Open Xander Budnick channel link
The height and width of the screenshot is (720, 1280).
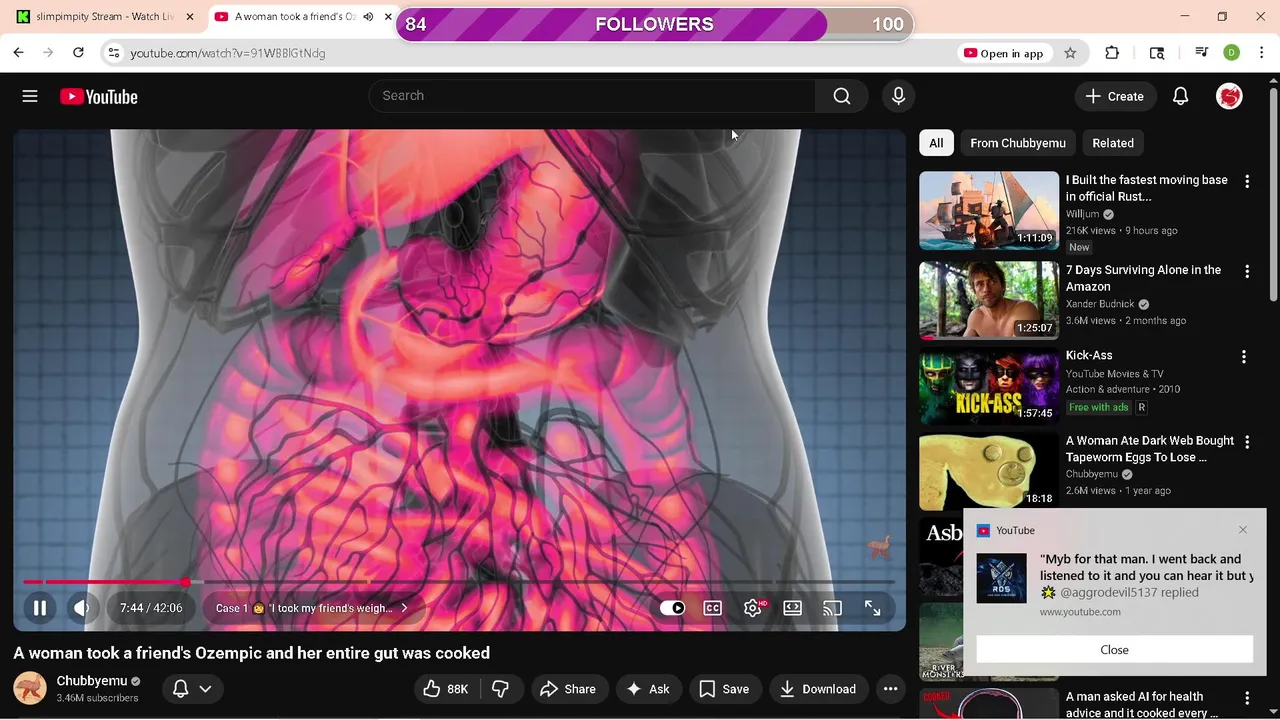(1100, 304)
